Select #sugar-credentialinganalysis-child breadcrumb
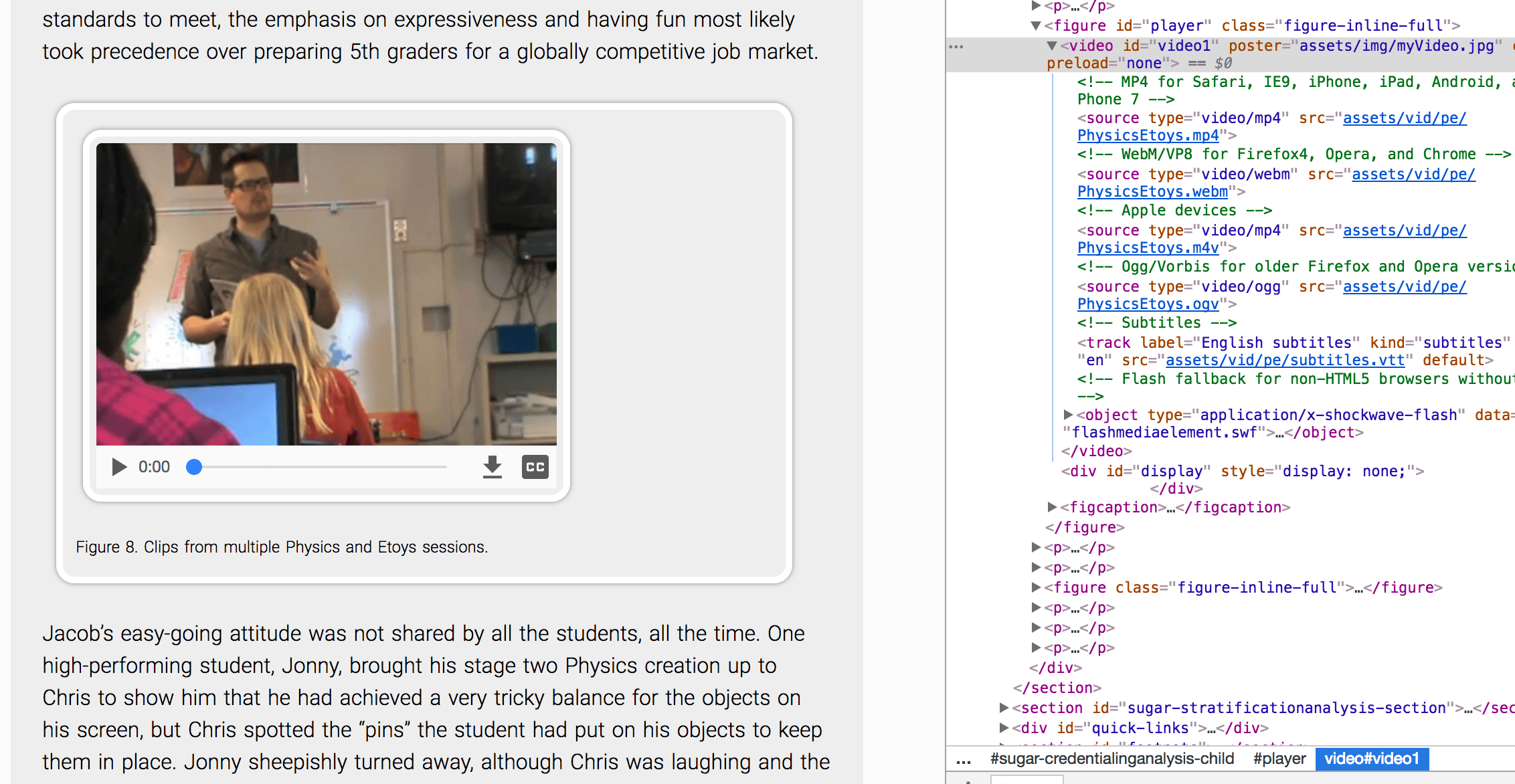Viewport: 1515px width, 784px height. coord(1112,759)
